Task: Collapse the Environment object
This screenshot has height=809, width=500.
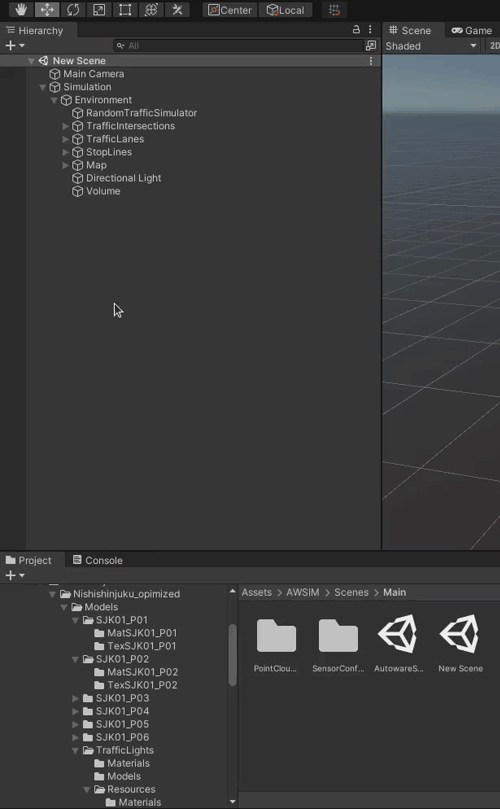Action: (54, 100)
